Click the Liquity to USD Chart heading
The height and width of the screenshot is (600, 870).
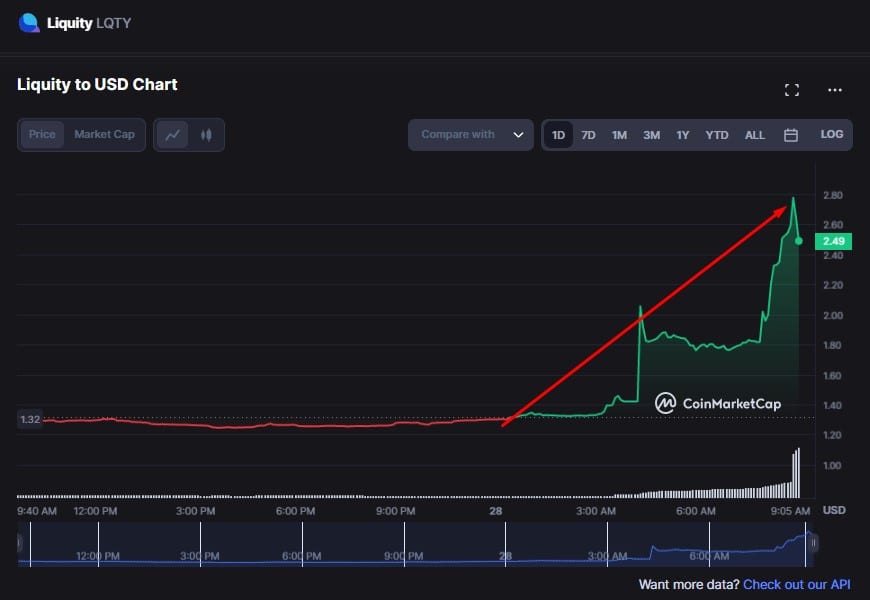[97, 84]
